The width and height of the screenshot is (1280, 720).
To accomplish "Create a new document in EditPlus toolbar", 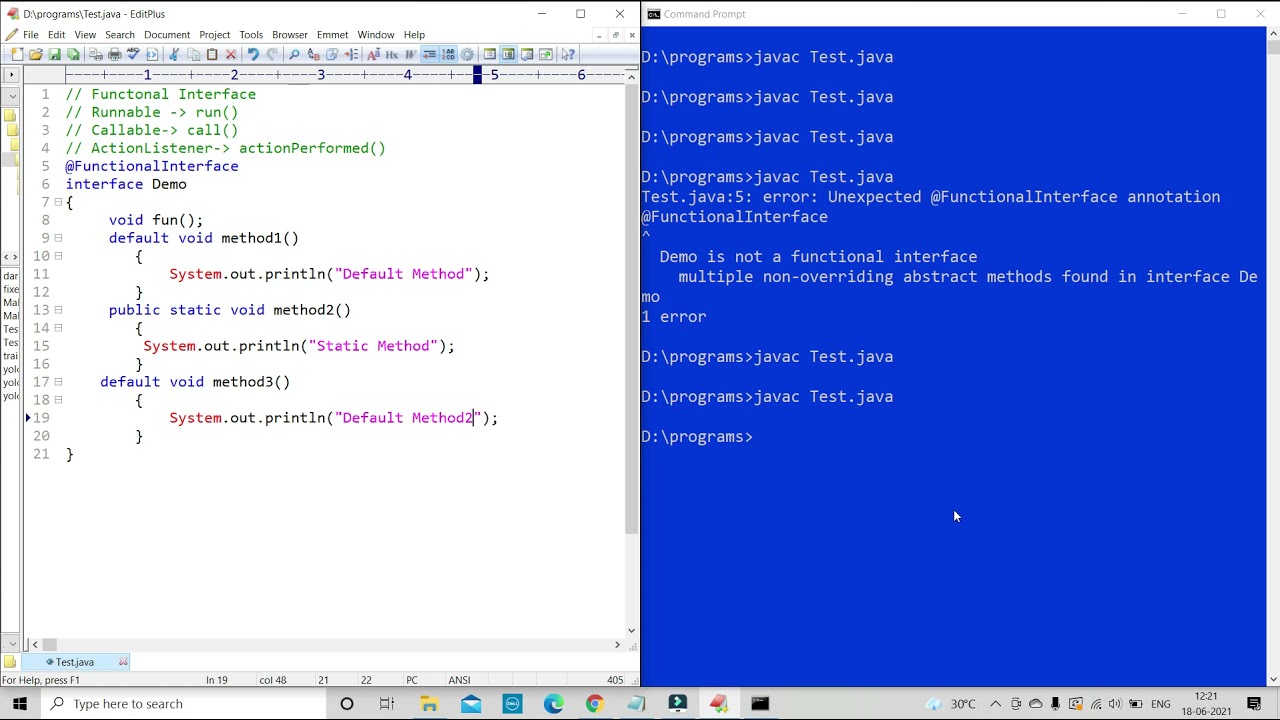I will point(17,54).
